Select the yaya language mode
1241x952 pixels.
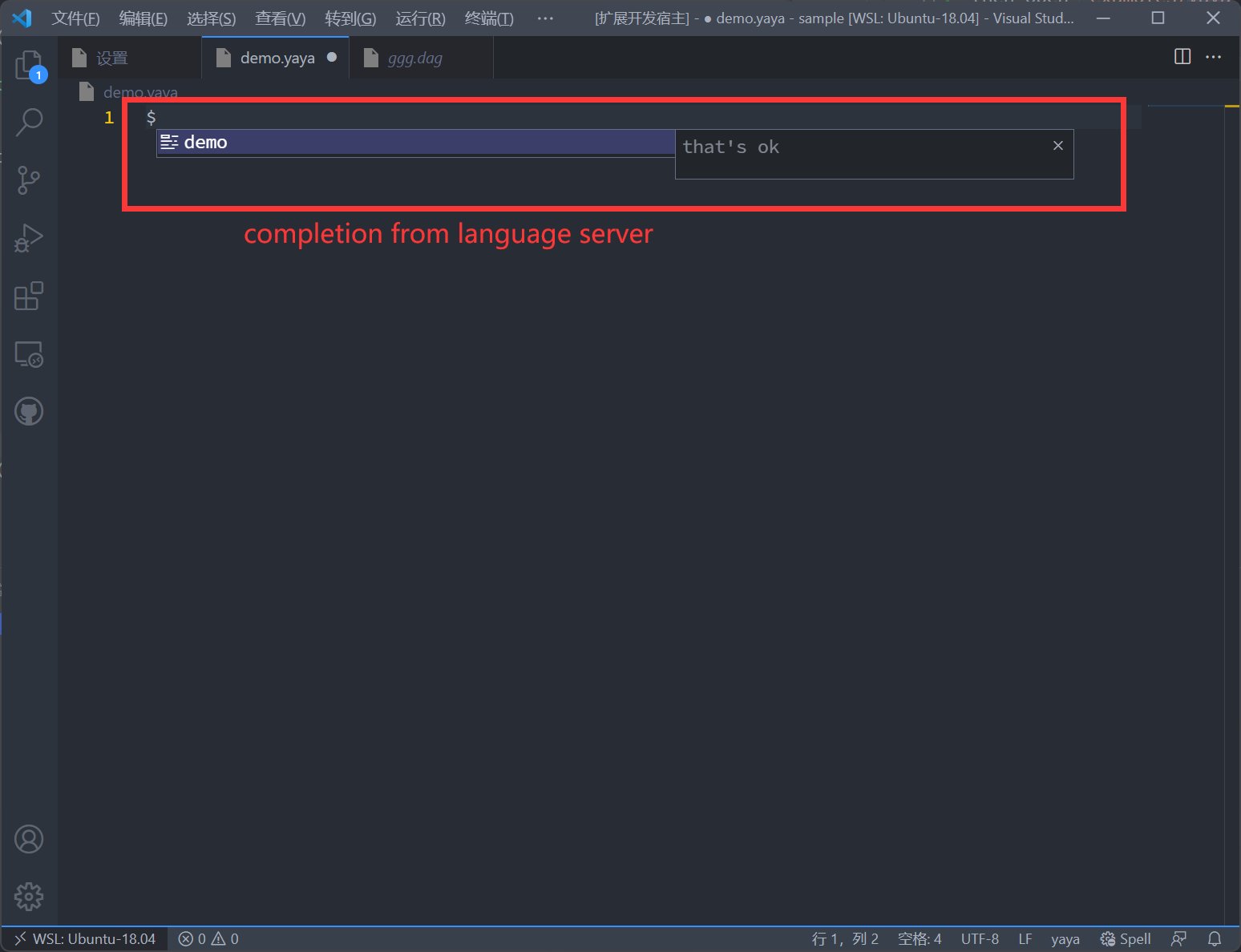(1065, 939)
